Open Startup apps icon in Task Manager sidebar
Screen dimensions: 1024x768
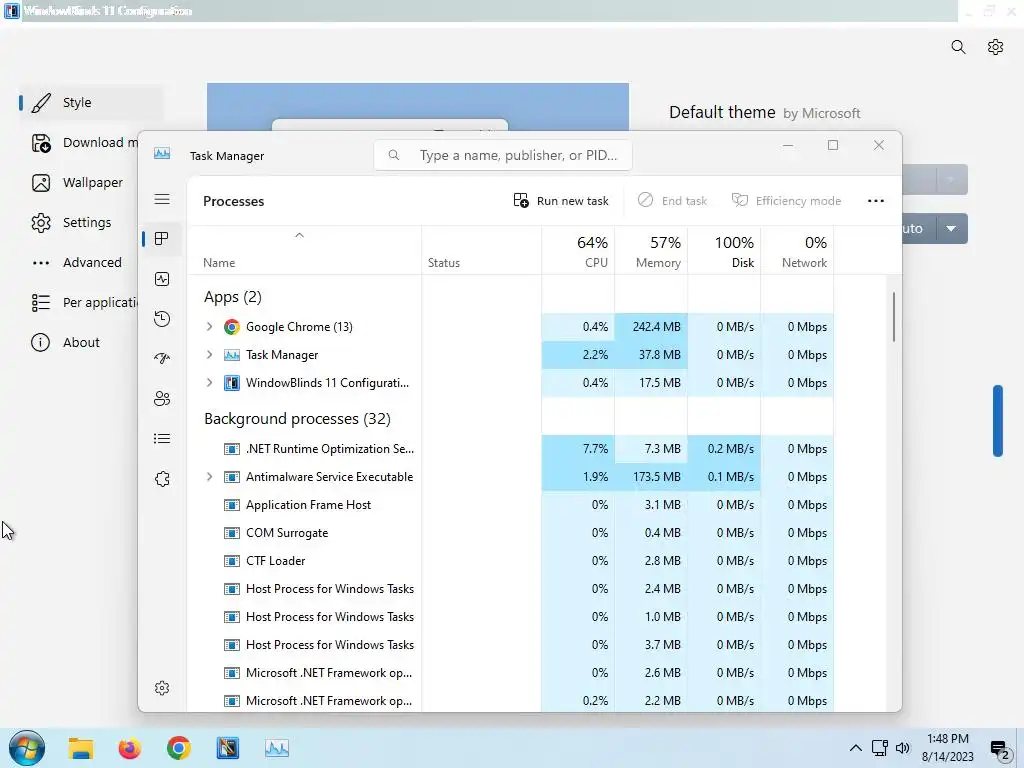click(162, 359)
